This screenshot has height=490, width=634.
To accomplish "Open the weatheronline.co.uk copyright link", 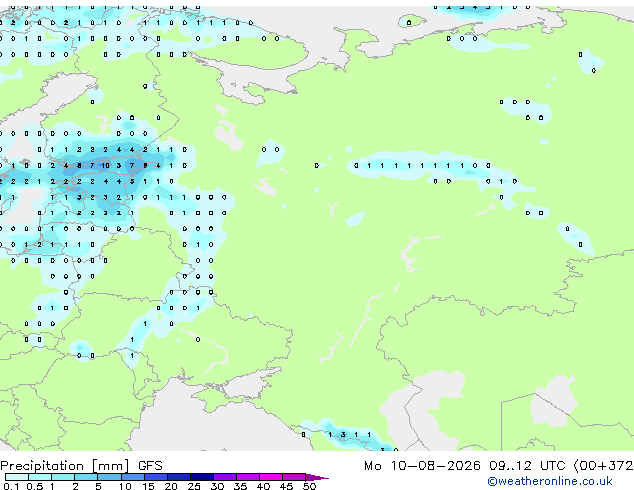I will coord(550,481).
